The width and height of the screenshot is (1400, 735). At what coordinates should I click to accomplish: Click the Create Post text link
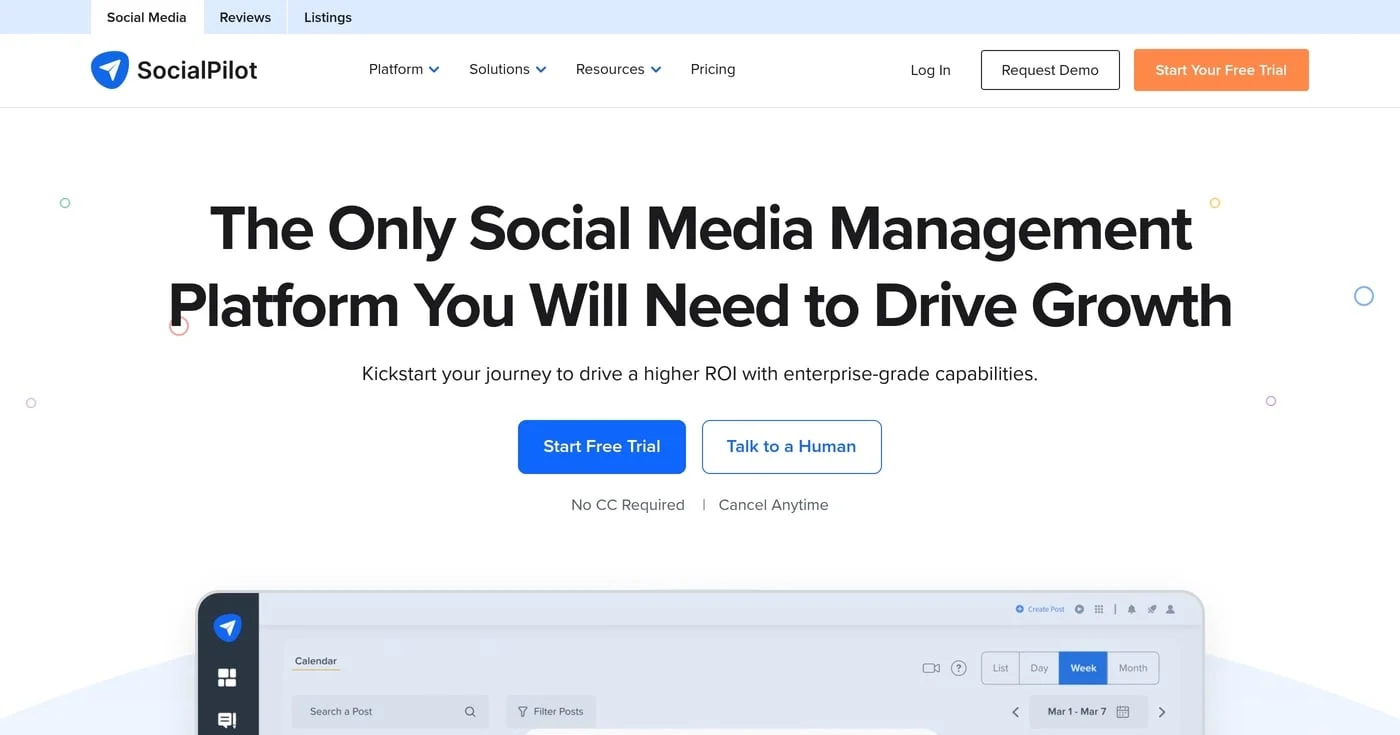(x=1046, y=609)
